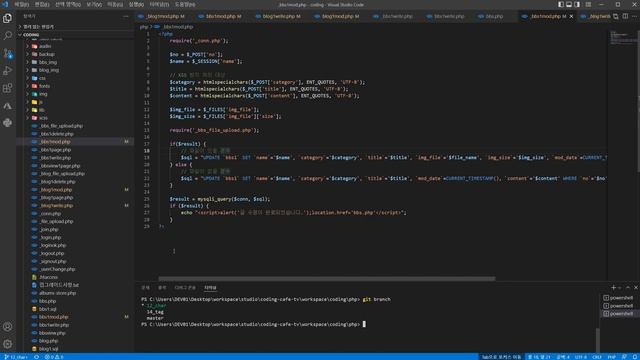
Task: Close the terminal panel
Action: pos(636,288)
